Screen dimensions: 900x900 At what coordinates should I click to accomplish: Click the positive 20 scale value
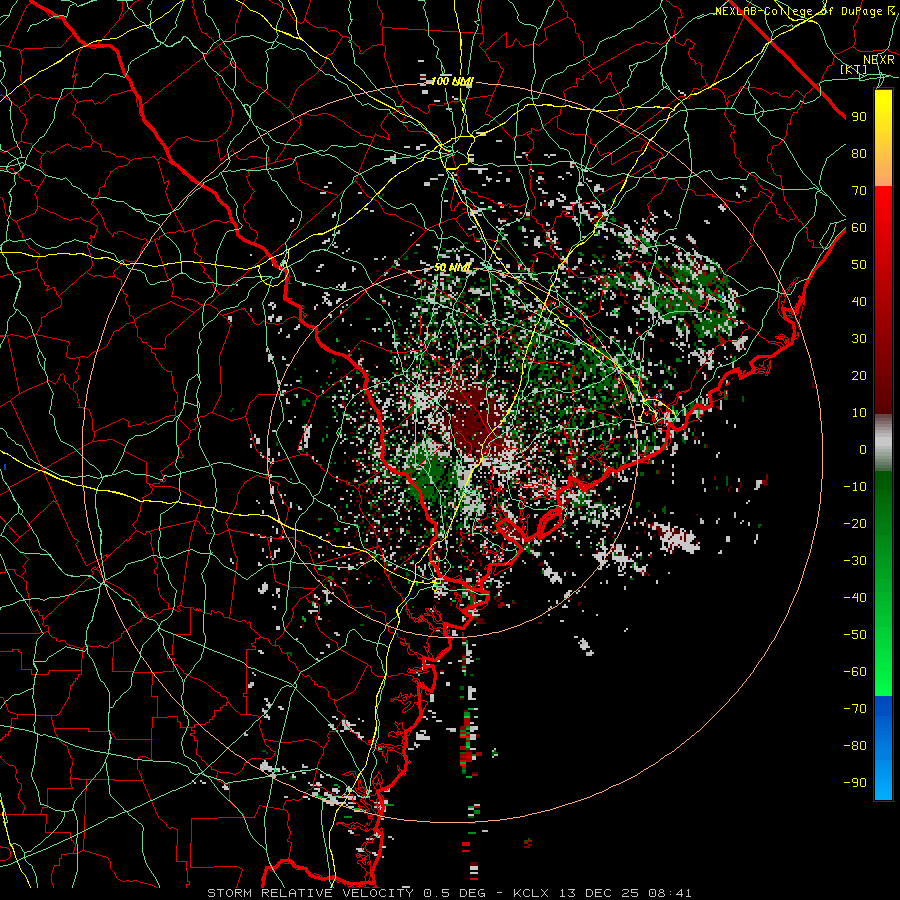[859, 376]
